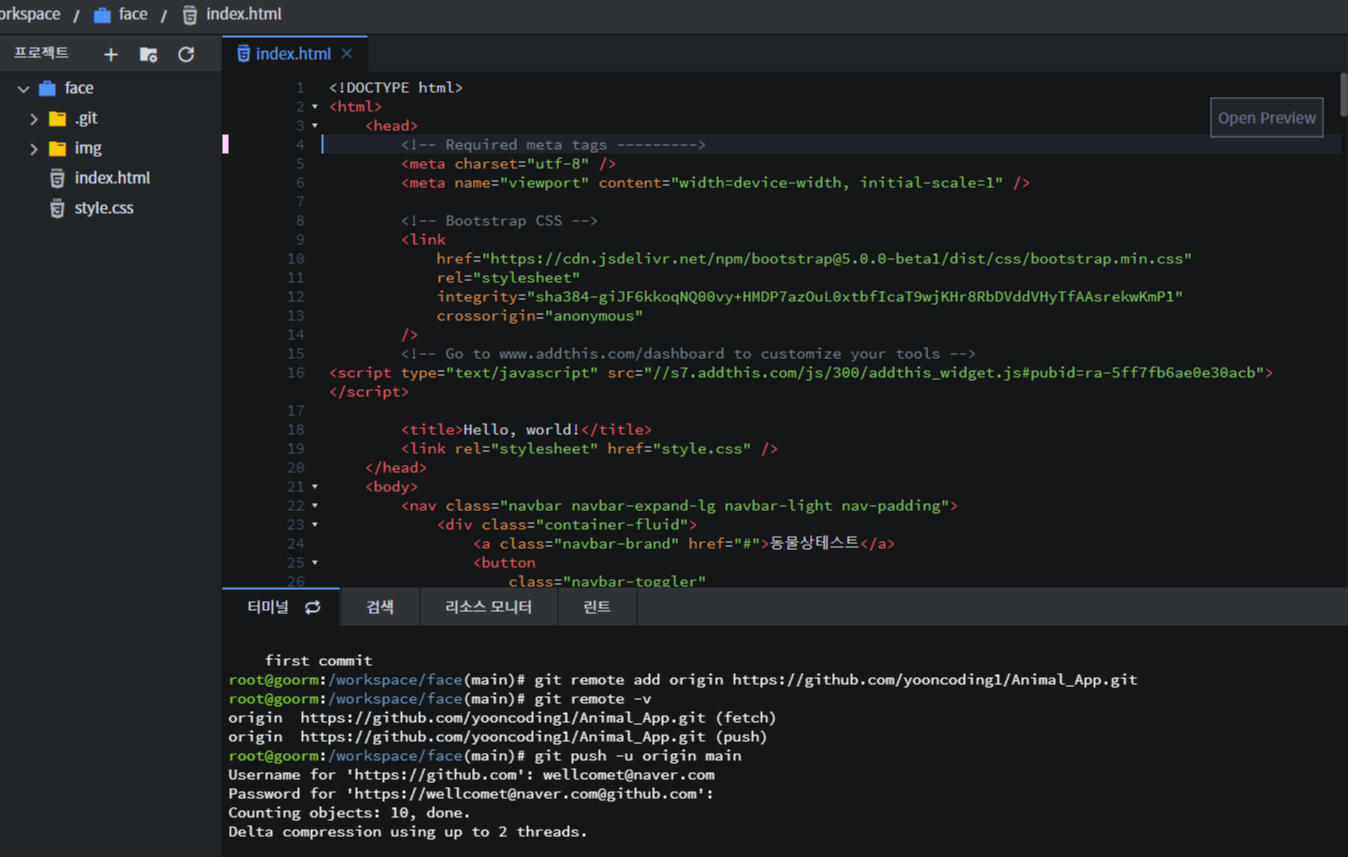Click the 동물상테스트 navbar-brand text
Viewport: 1348px width, 857px height.
(814, 543)
